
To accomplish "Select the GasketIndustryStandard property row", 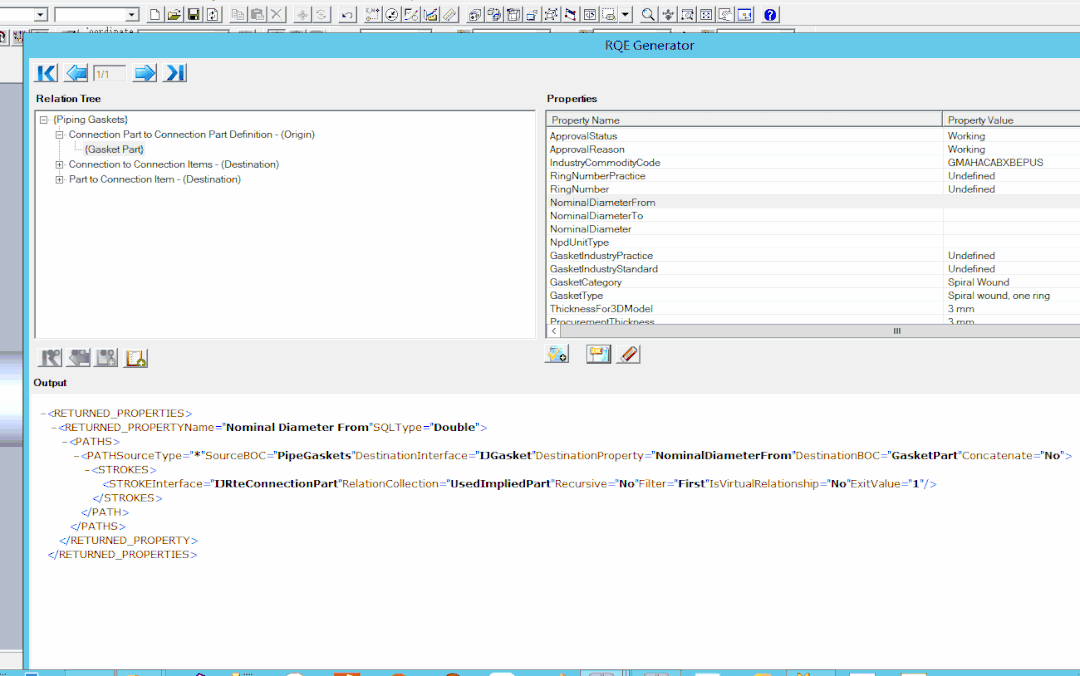I will click(x=813, y=269).
